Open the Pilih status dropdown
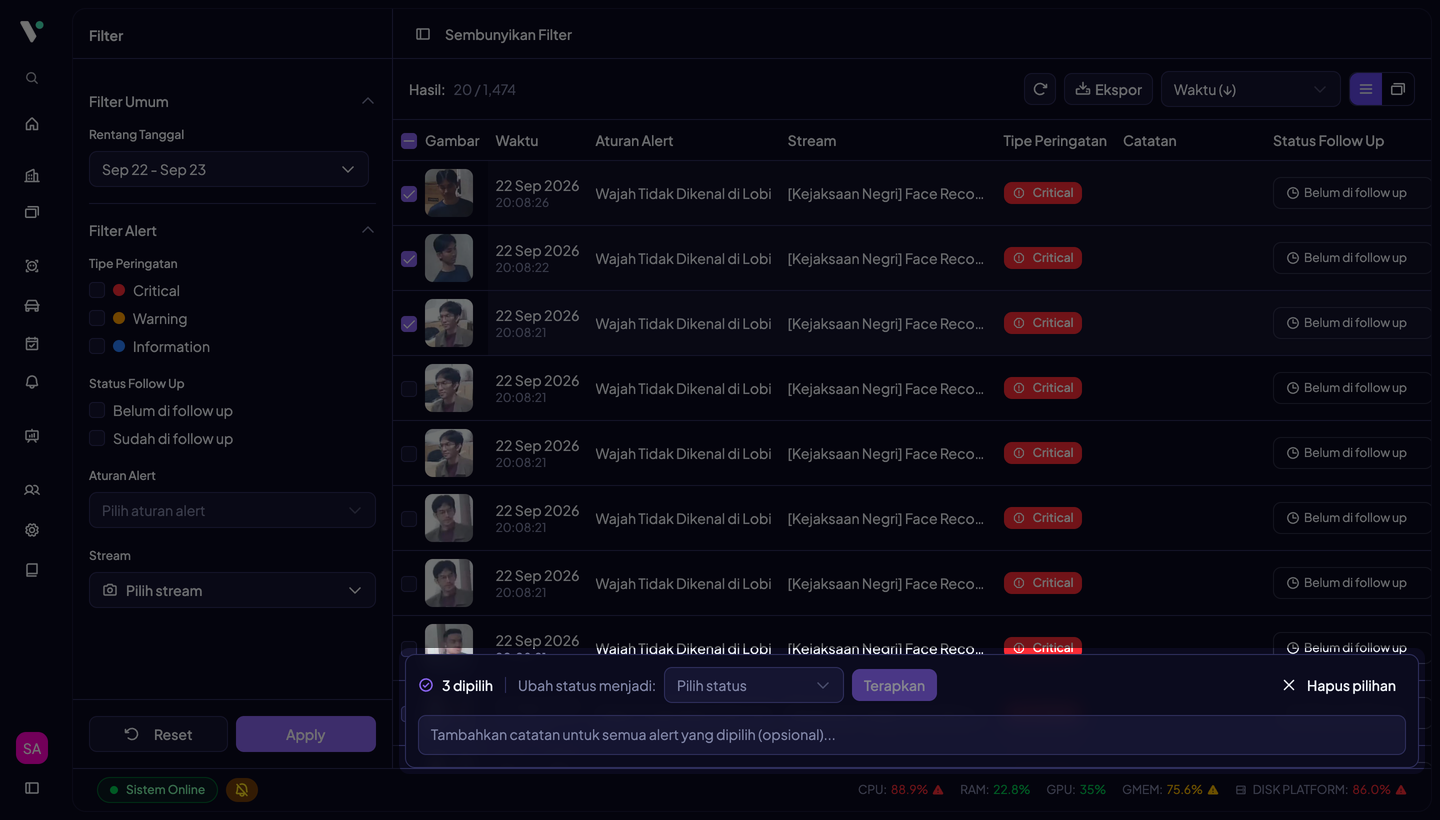Image resolution: width=1440 pixels, height=820 pixels. (x=754, y=685)
